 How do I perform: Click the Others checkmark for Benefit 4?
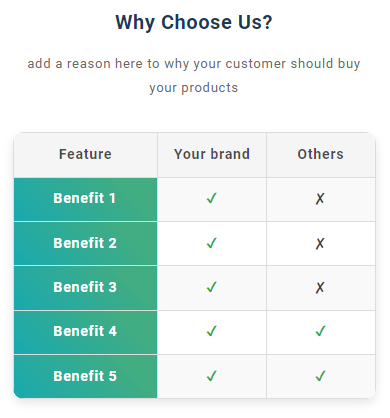tap(320, 331)
